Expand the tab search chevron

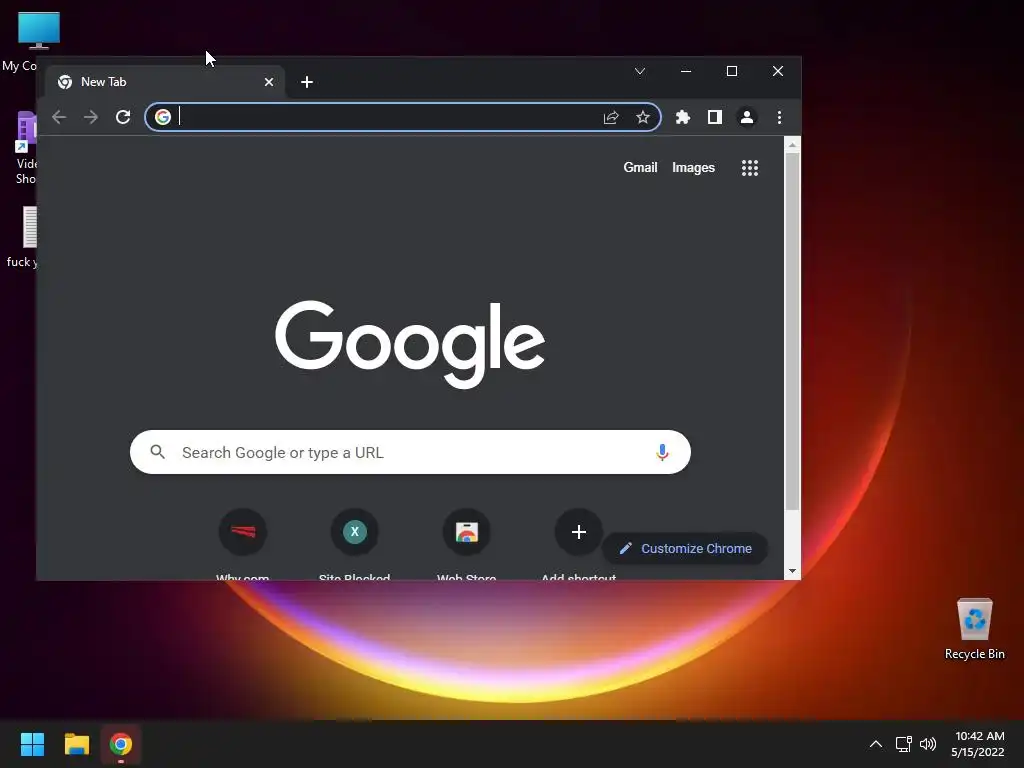pos(640,71)
